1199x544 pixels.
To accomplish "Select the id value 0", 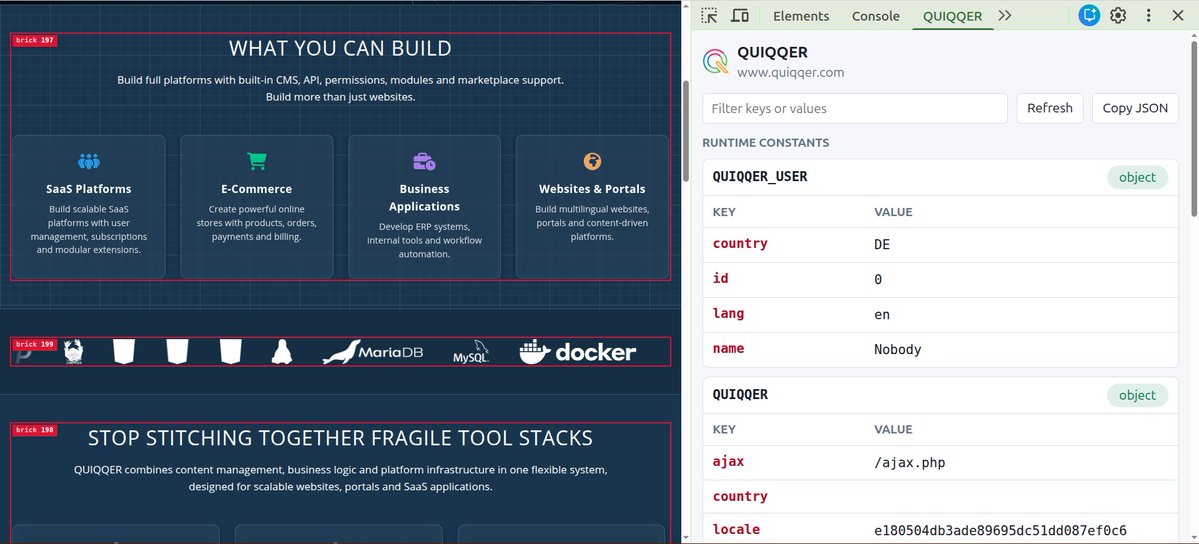I will click(878, 280).
